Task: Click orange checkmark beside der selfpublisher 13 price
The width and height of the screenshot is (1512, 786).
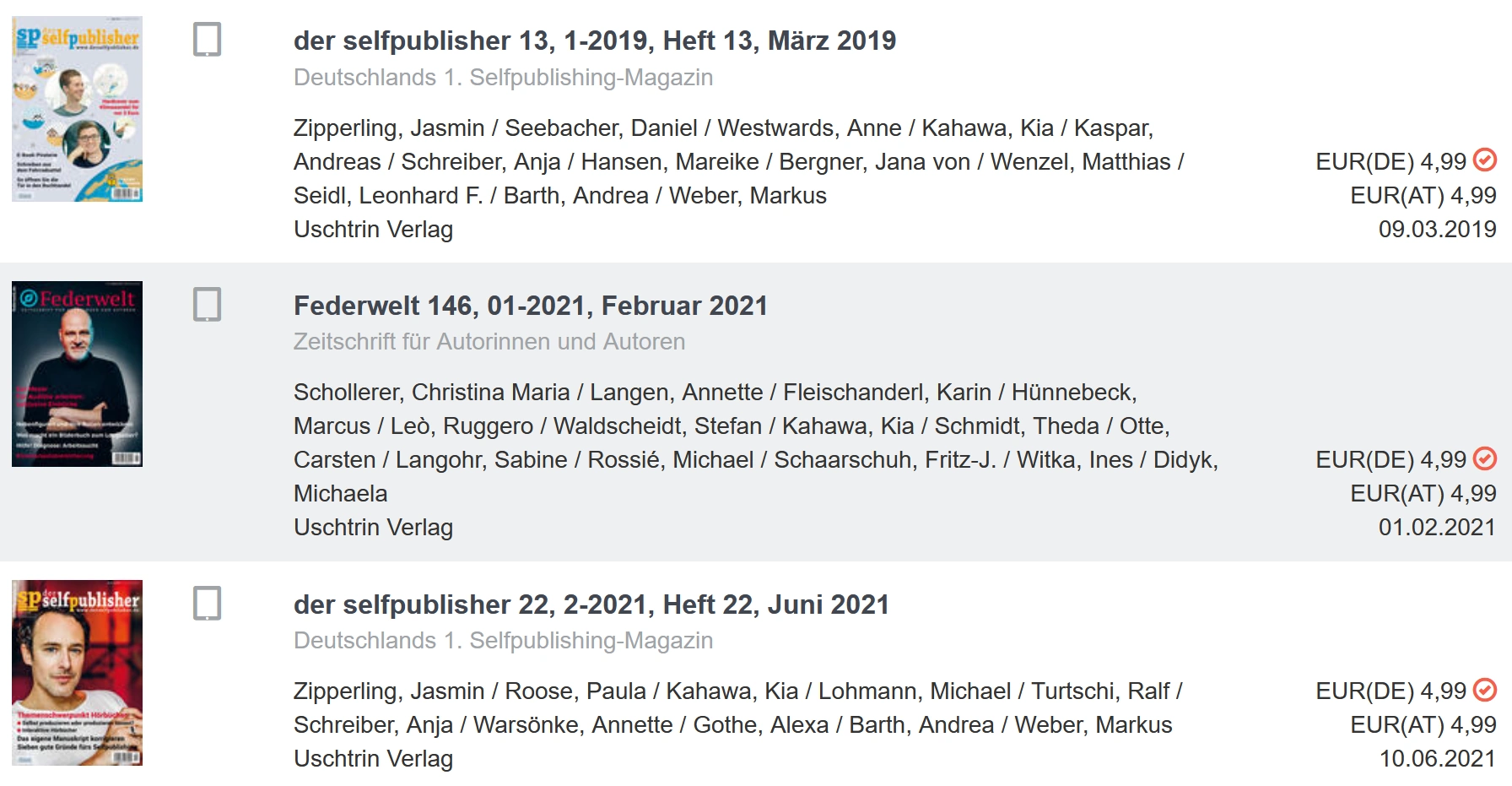Action: (x=1485, y=160)
